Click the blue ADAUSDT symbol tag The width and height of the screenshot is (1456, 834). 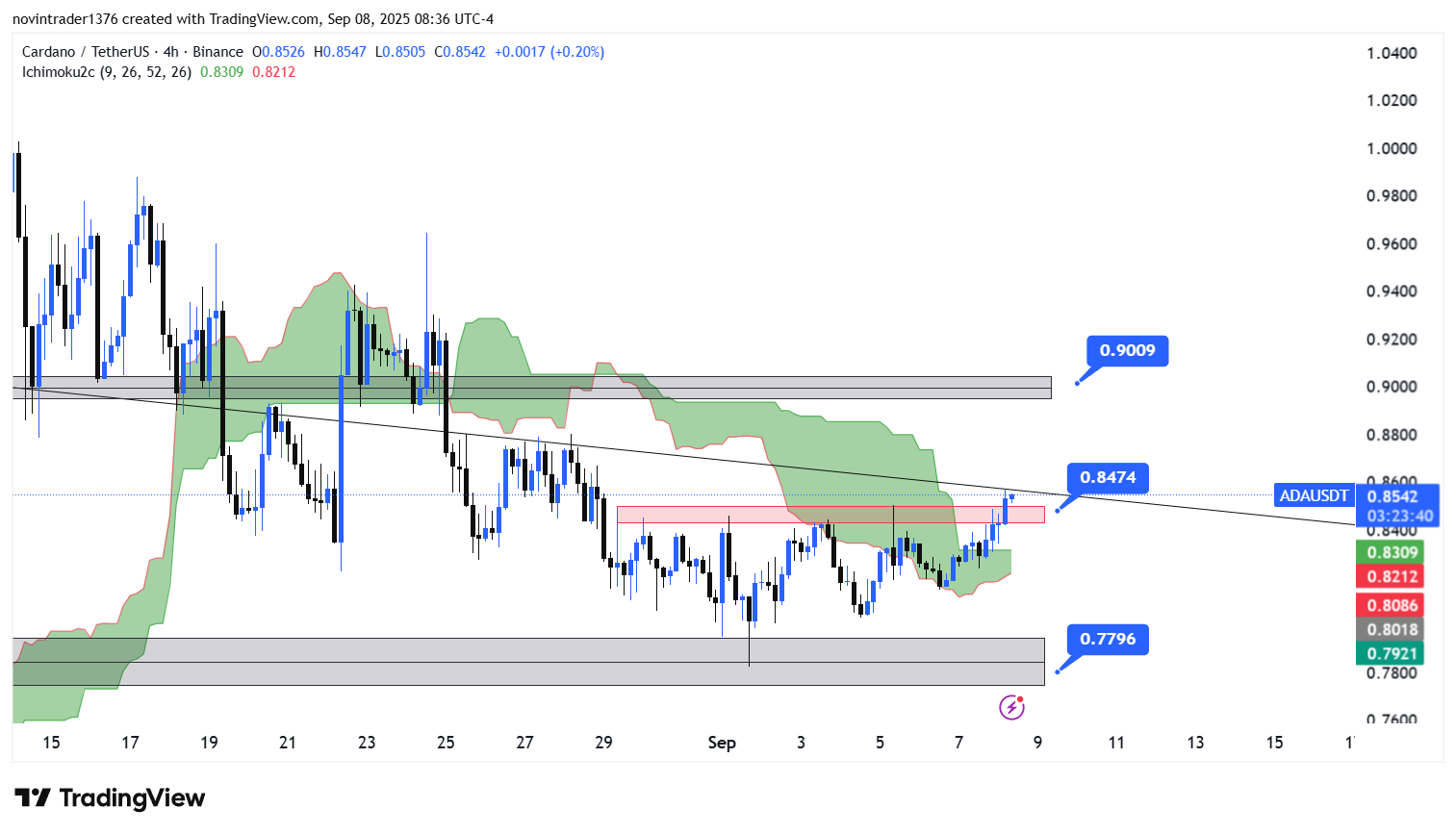coord(1314,496)
